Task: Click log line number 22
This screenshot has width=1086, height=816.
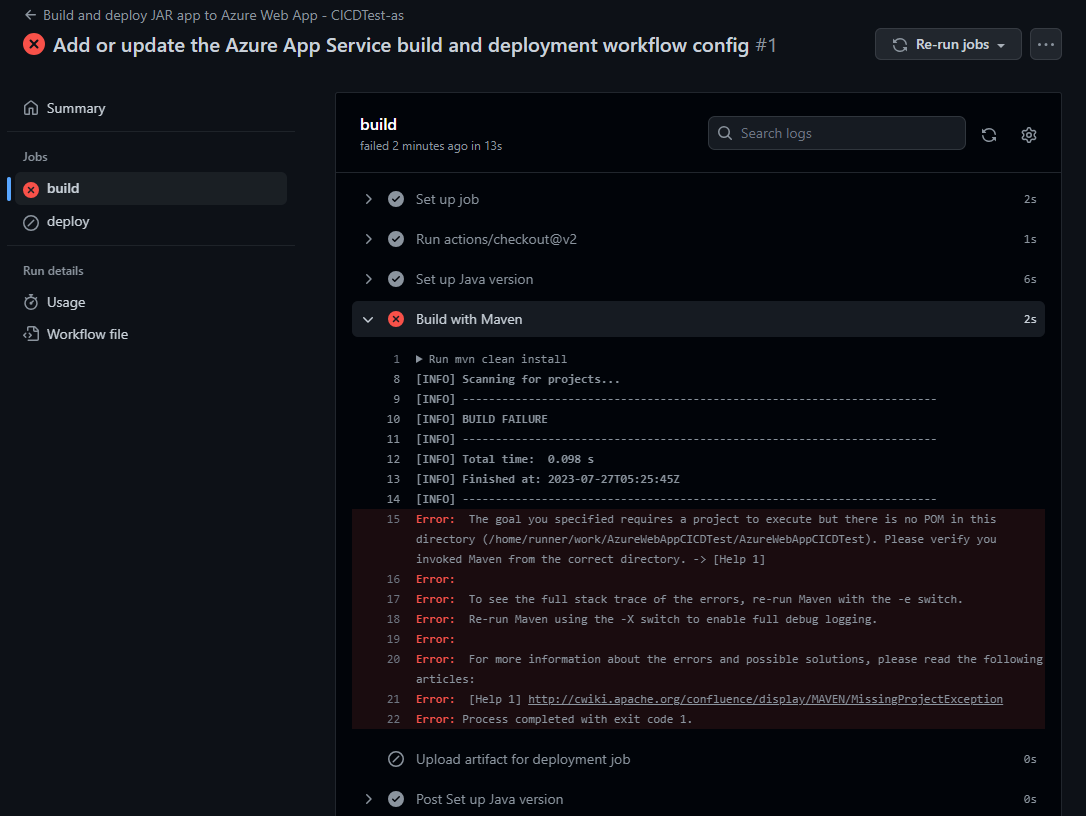Action: (393, 719)
